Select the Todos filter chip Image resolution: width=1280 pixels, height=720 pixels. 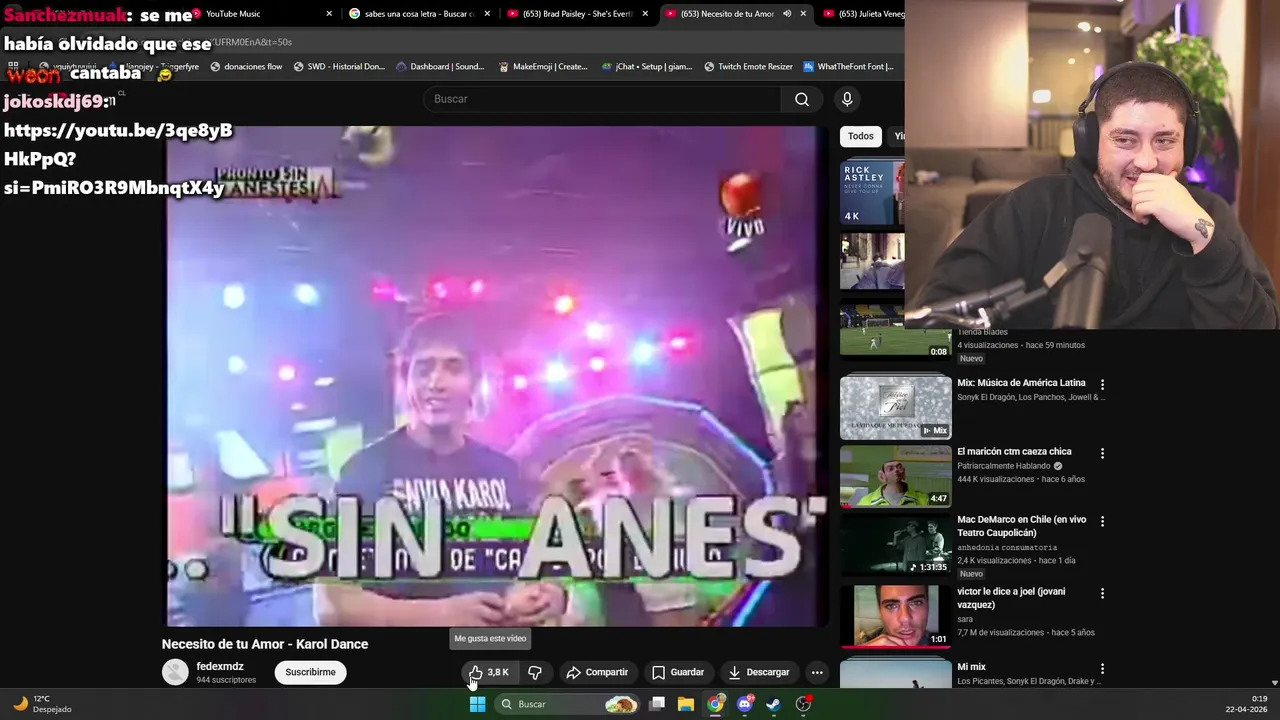click(860, 136)
